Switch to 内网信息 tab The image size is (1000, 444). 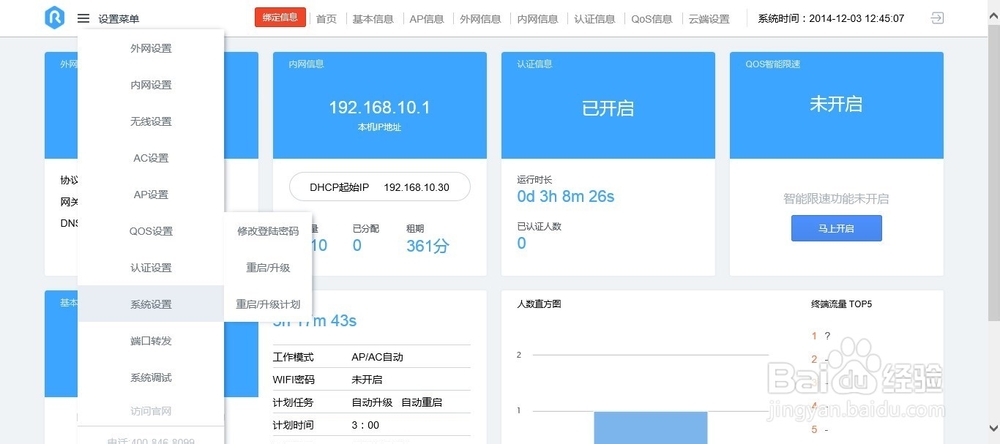(538, 19)
